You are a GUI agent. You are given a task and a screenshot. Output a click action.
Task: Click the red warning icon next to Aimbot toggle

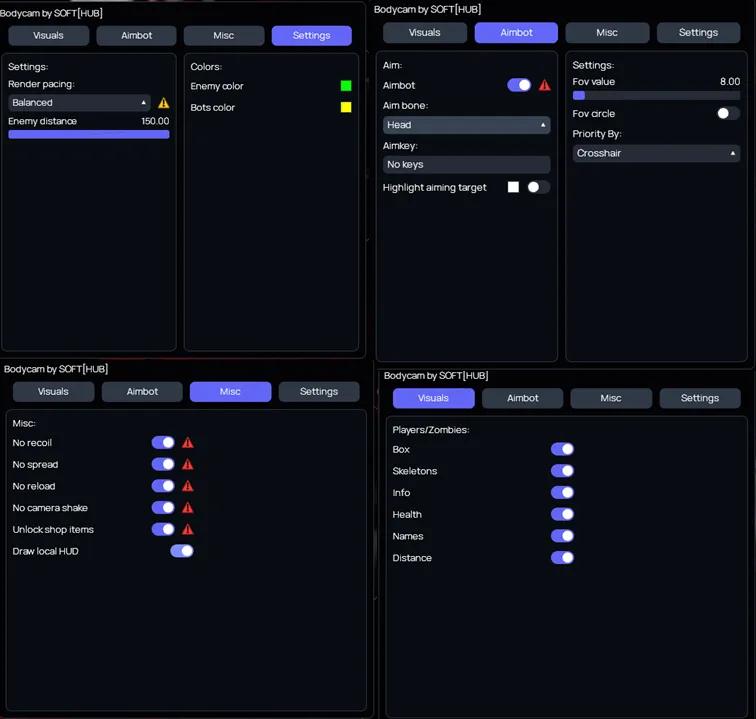point(544,85)
